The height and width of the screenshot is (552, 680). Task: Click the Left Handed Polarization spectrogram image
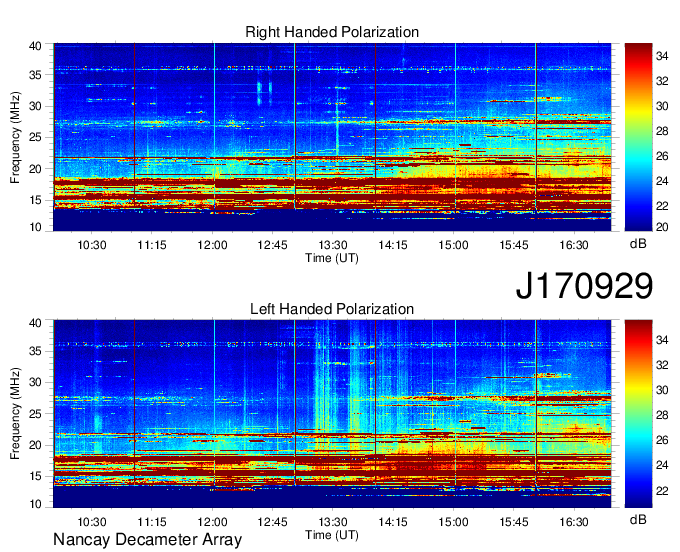click(x=332, y=414)
